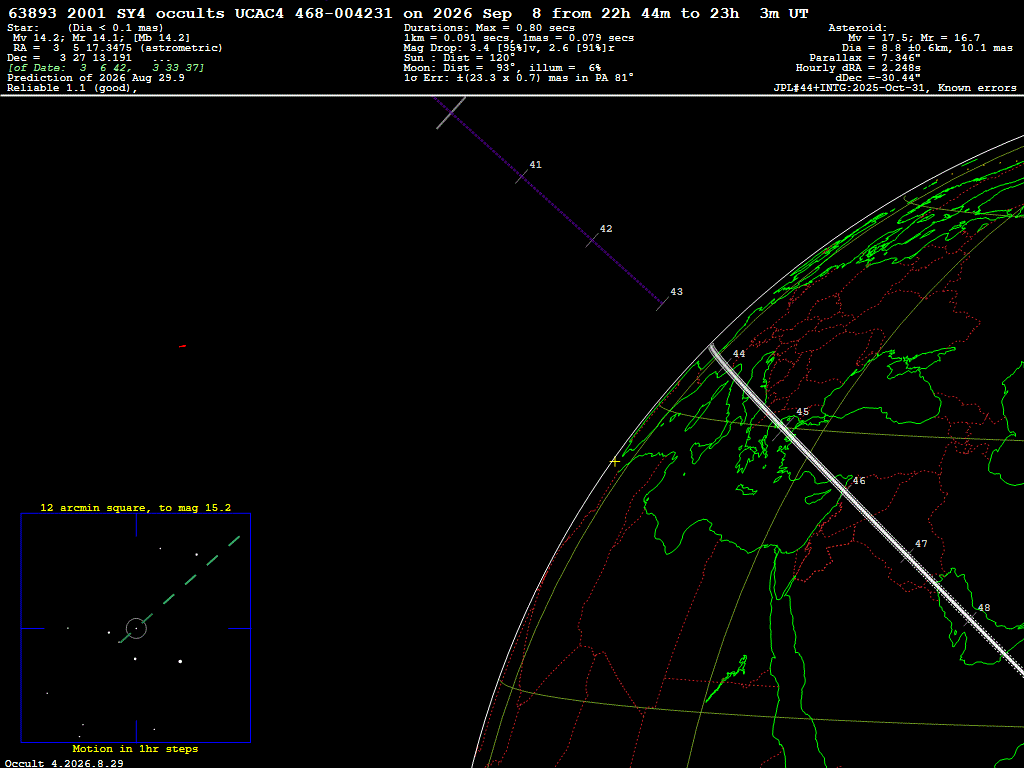This screenshot has height=768, width=1024.
Task: Click the yellow cross marker on the globe limb
Action: 615,462
